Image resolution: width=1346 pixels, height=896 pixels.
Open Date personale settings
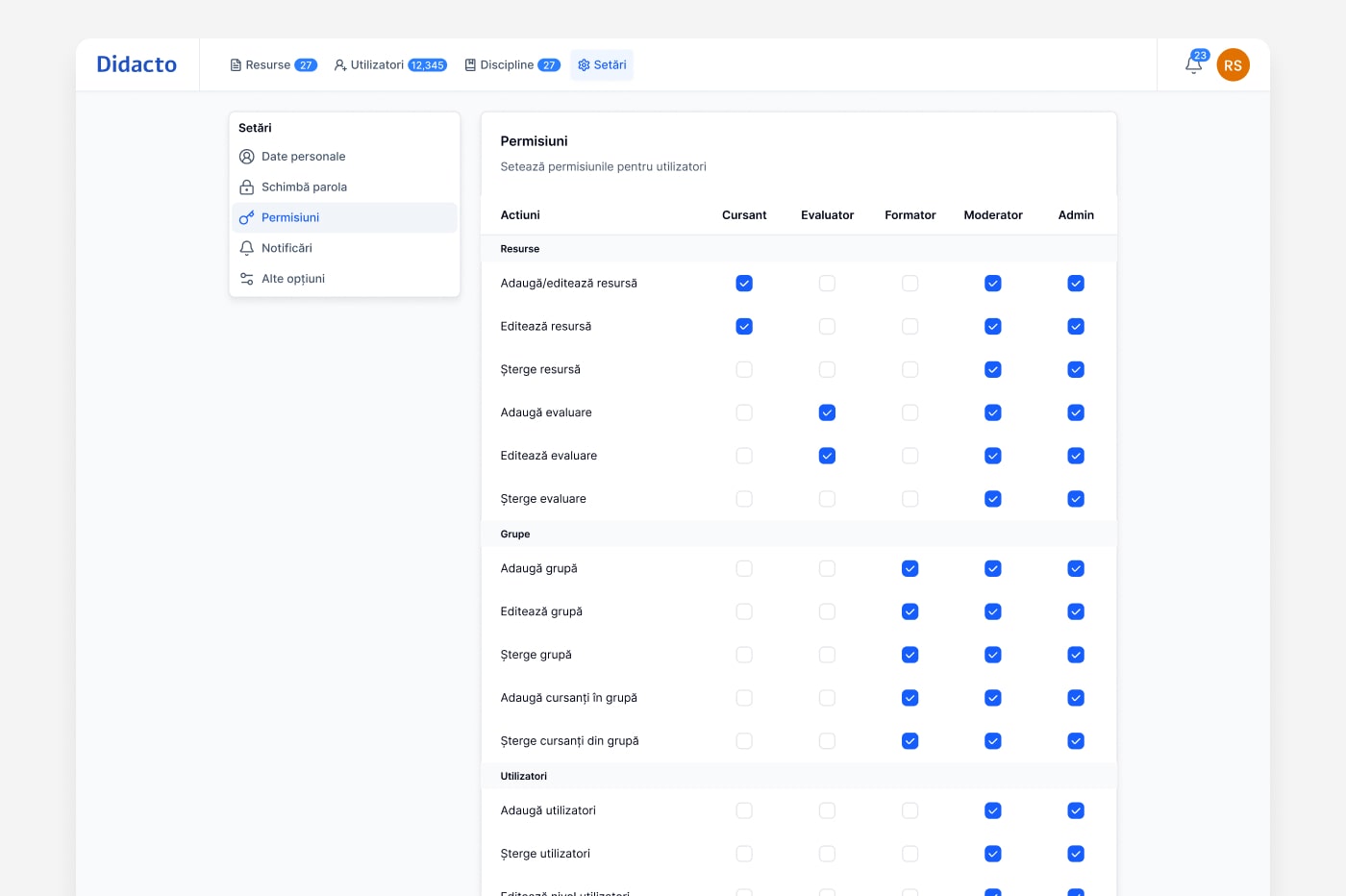344,157
